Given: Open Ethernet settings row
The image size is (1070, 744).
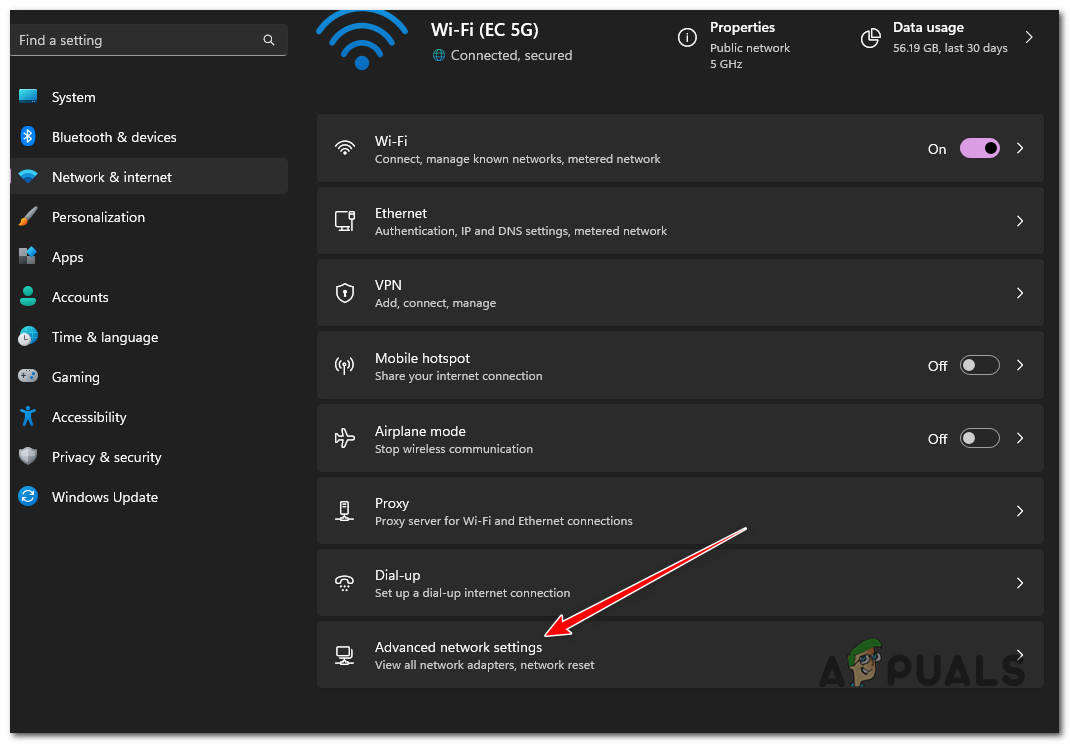Looking at the screenshot, I should click(x=680, y=220).
